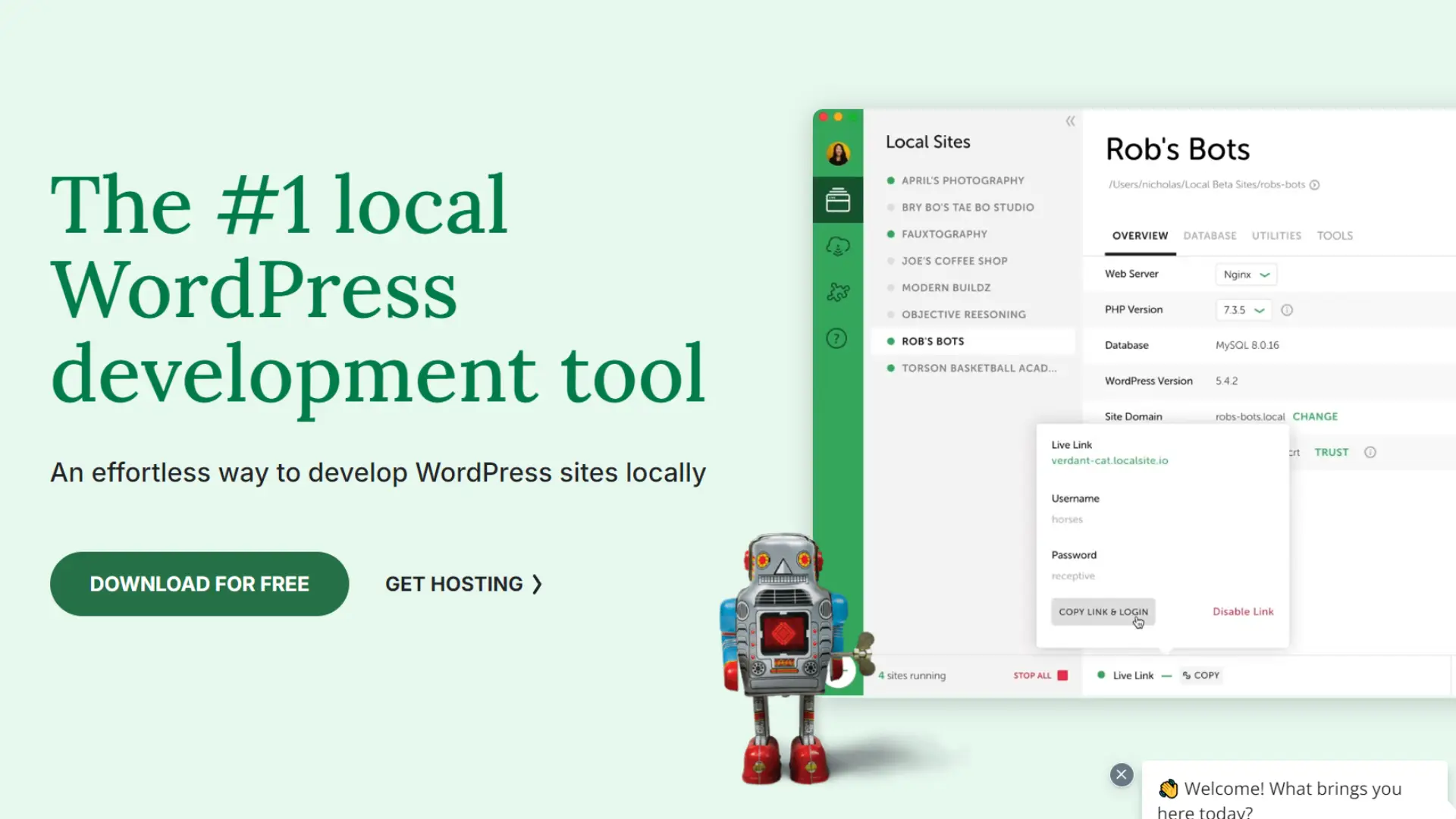
Task: Toggle the Live Link switch in status bar
Action: (1166, 675)
